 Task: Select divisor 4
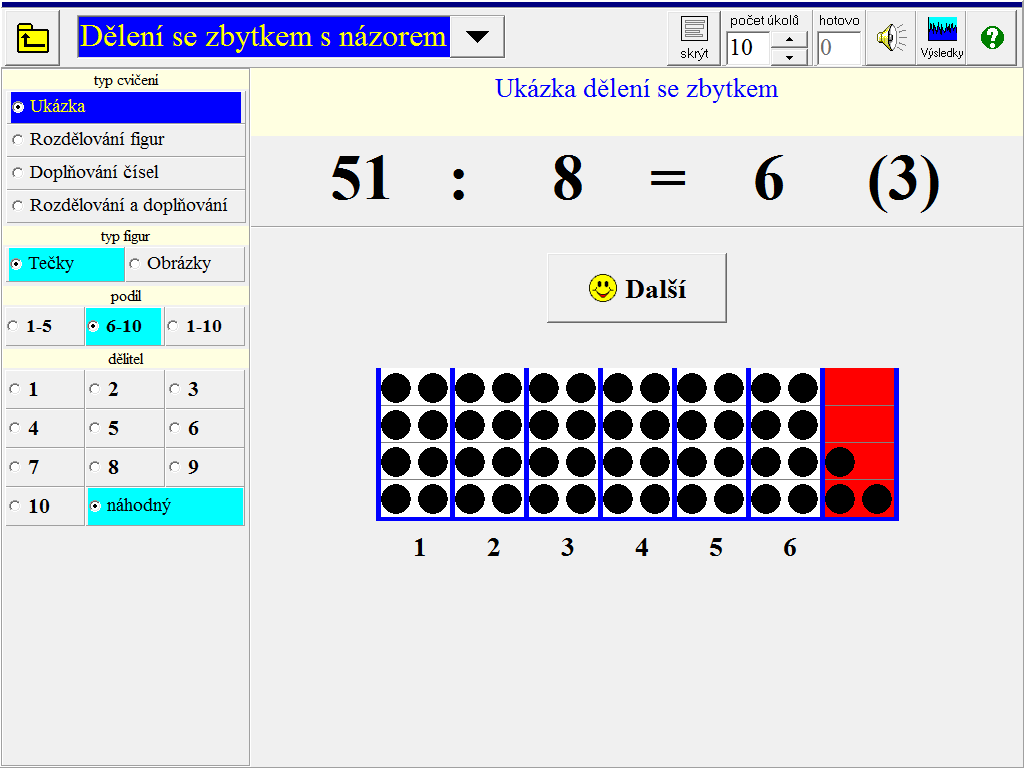point(45,428)
